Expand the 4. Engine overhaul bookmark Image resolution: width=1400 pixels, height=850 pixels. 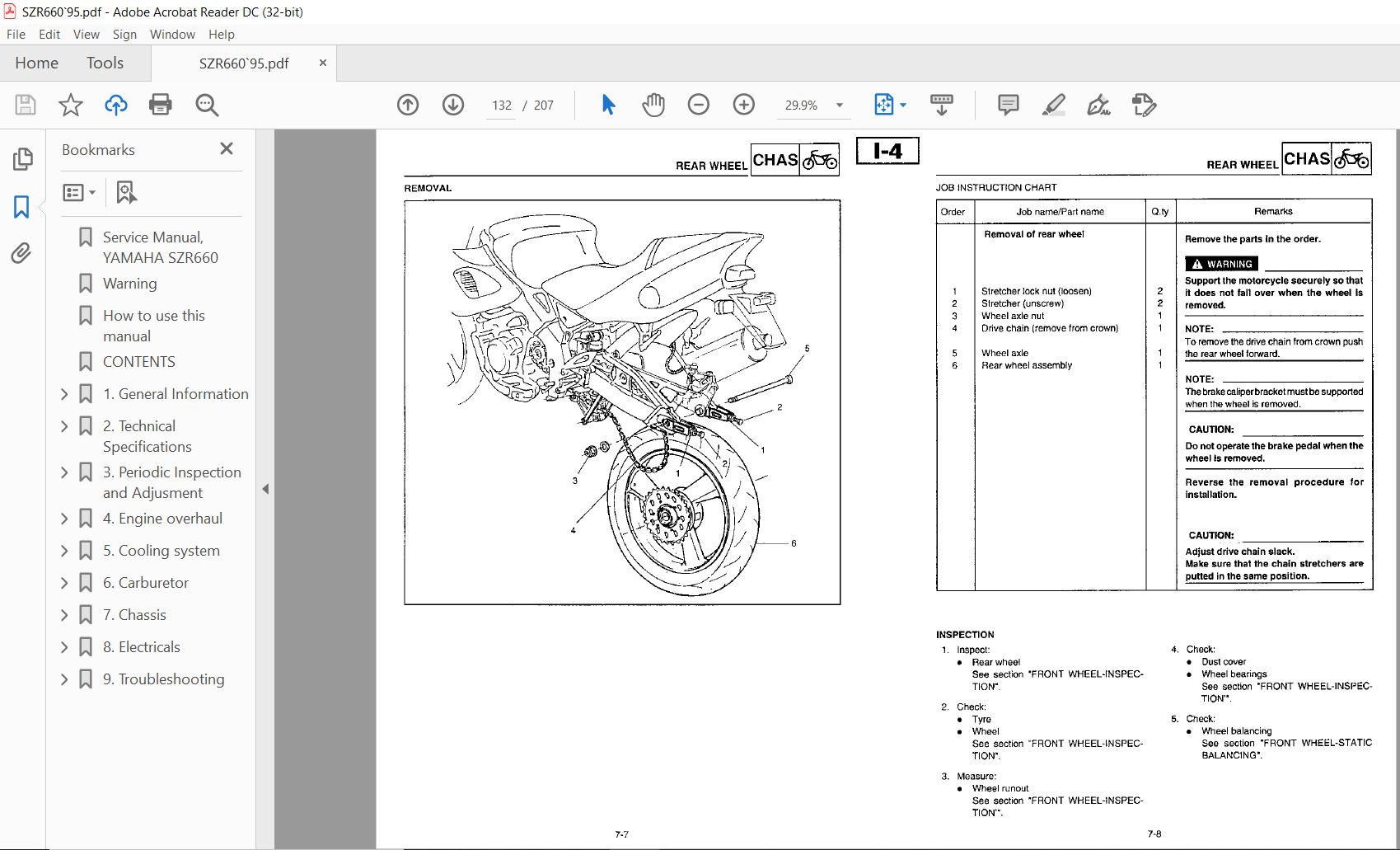(64, 519)
